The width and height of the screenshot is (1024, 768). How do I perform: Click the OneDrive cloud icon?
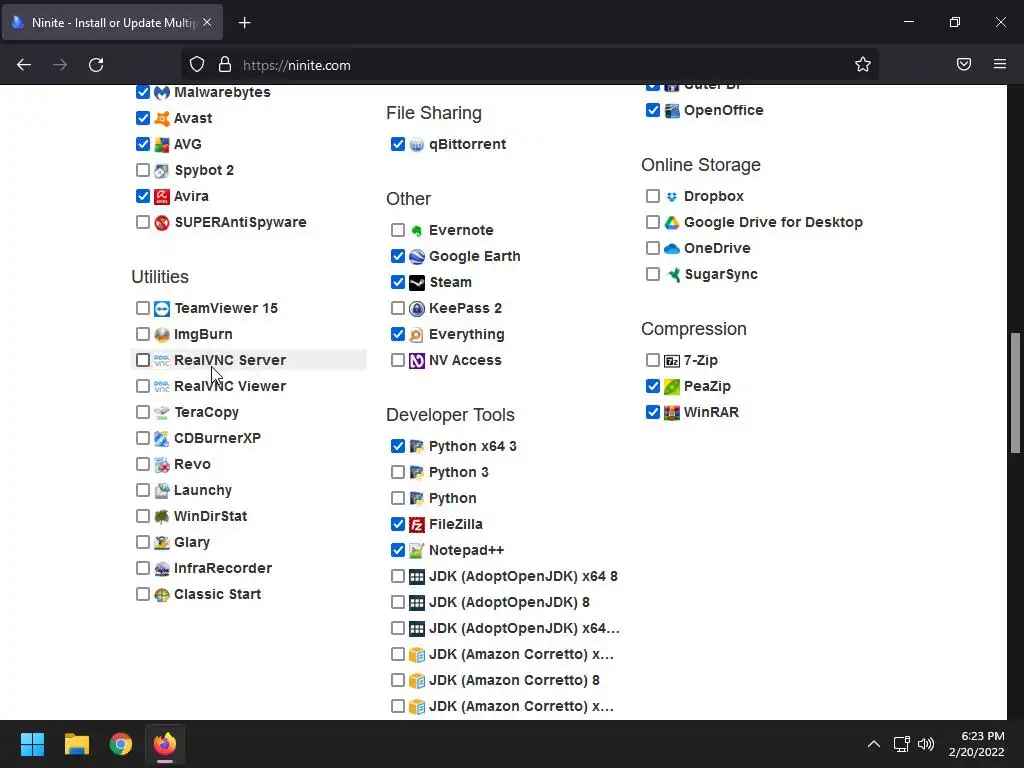pos(671,249)
